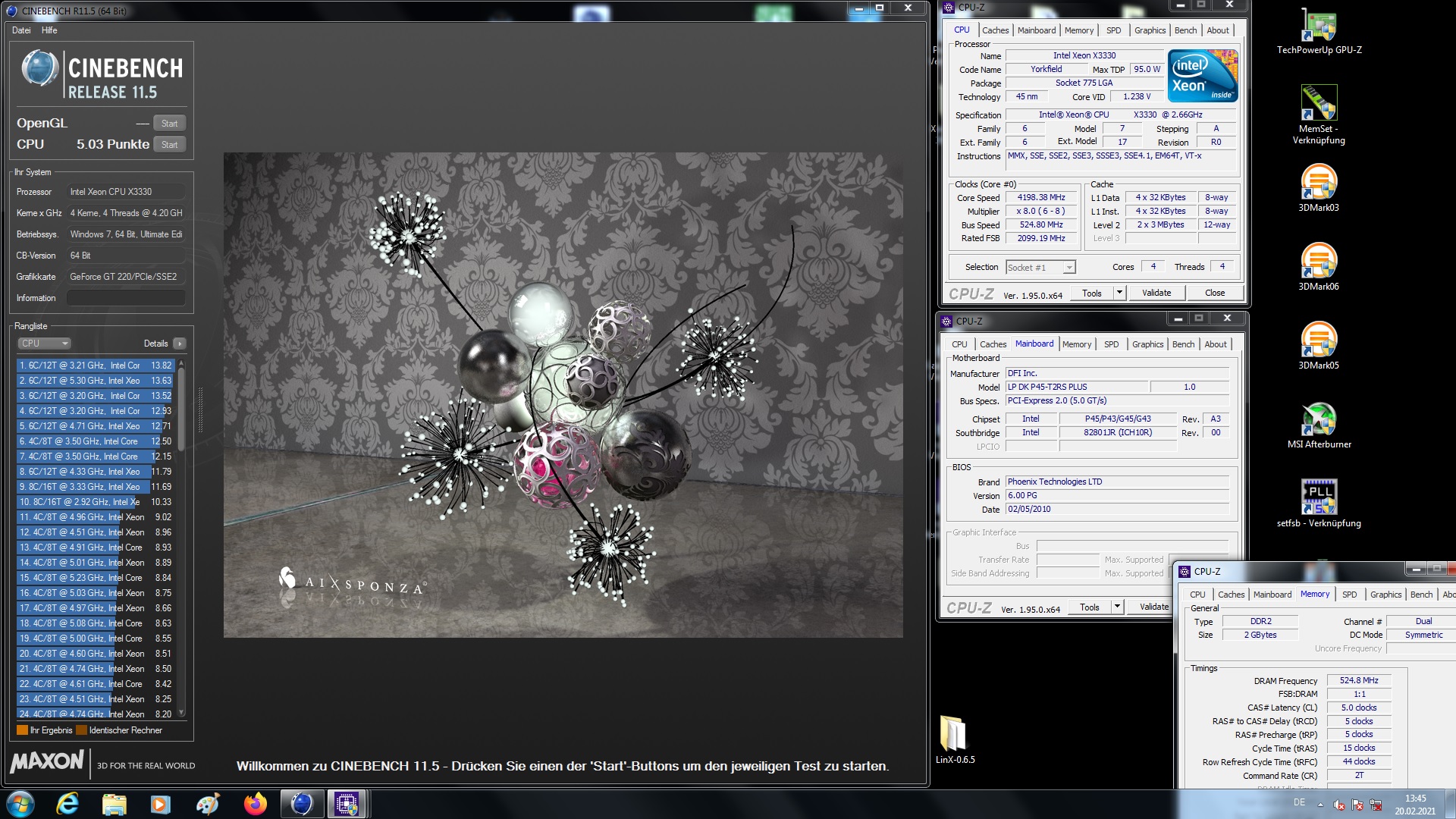Open the LinX-0.6.5 folder icon

[955, 739]
